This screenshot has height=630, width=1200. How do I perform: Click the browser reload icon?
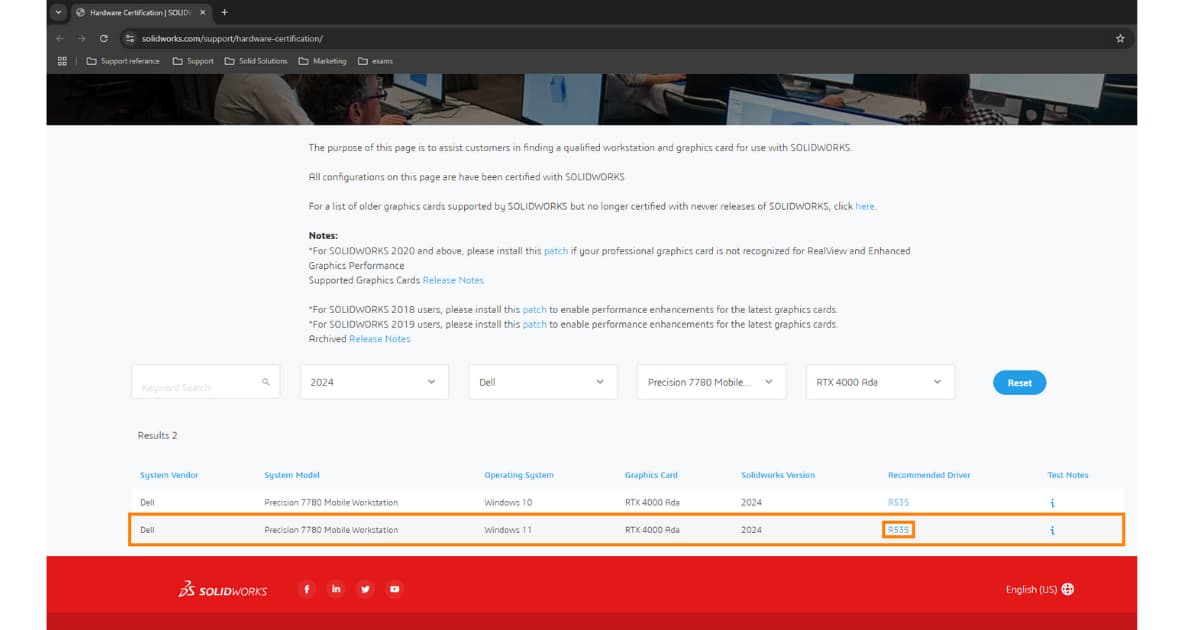(x=103, y=38)
